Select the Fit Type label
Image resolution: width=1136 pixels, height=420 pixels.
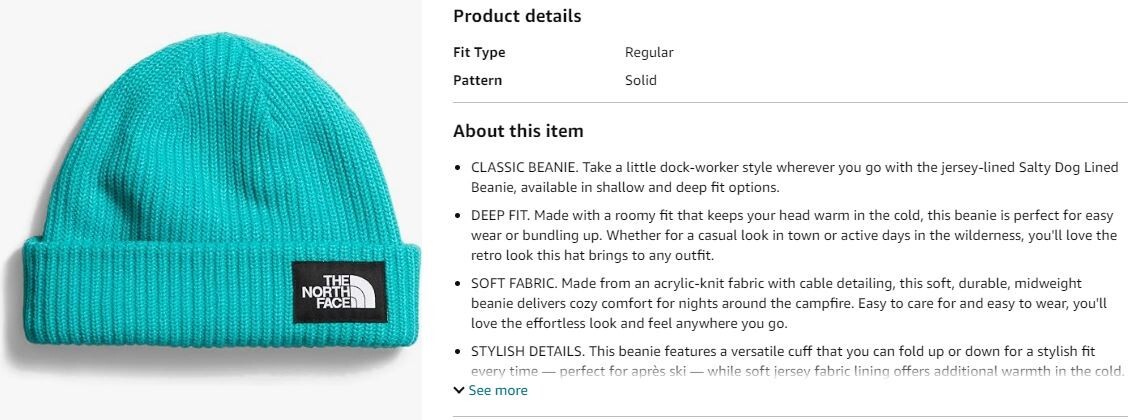click(x=480, y=53)
